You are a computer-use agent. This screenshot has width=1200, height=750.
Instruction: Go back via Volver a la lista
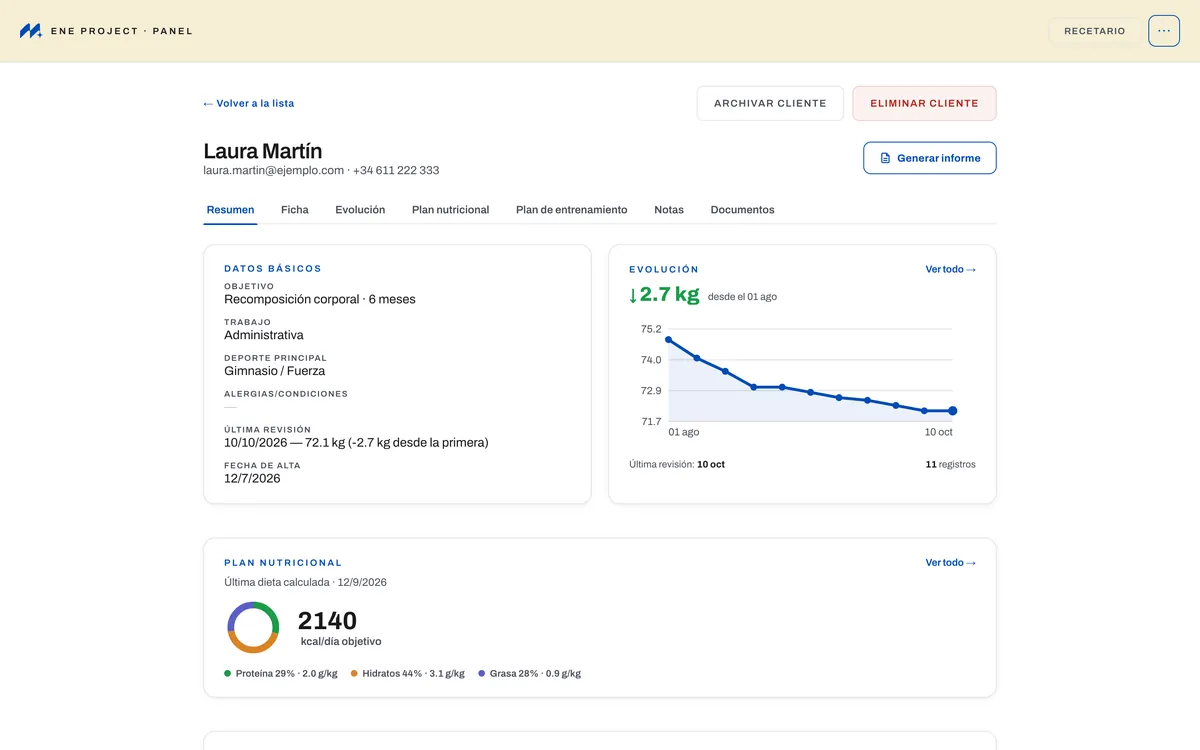249,103
